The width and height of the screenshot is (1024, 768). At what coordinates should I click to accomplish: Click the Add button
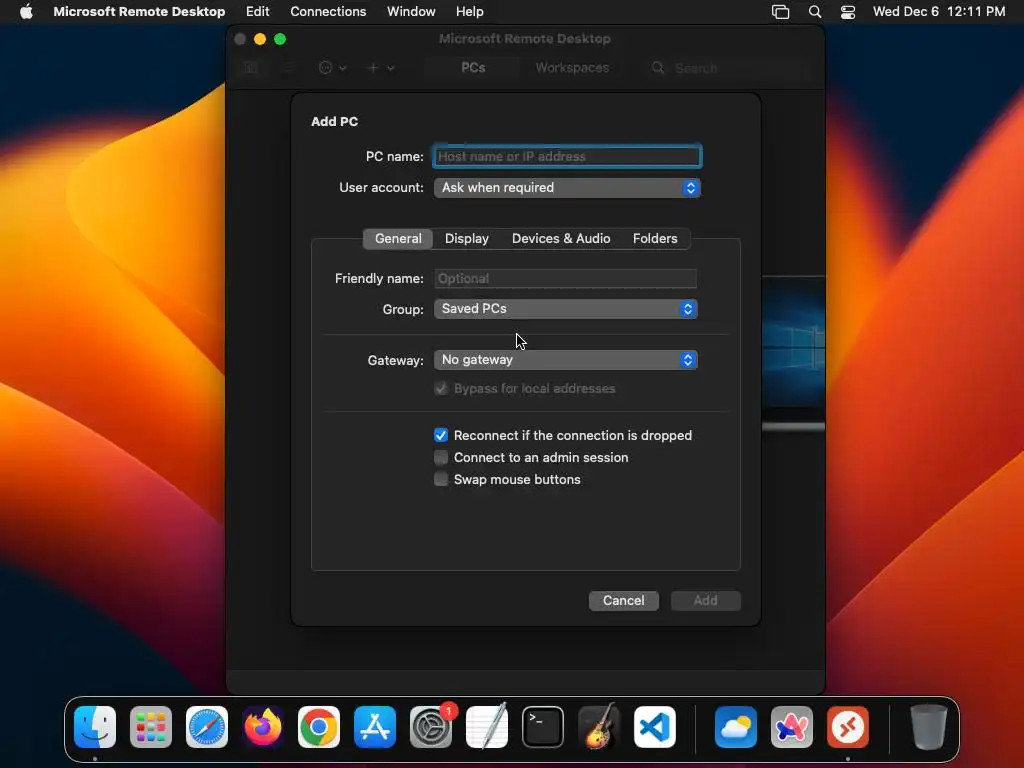point(705,601)
